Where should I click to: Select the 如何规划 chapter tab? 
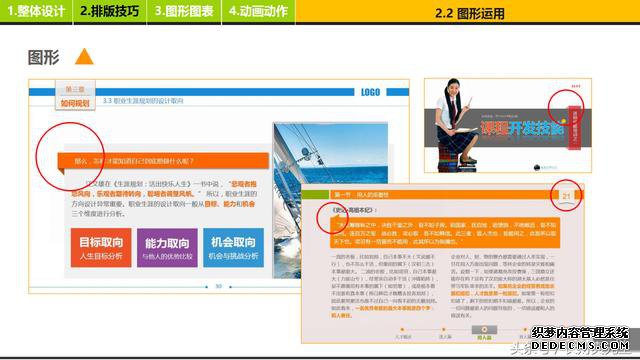[x=75, y=103]
